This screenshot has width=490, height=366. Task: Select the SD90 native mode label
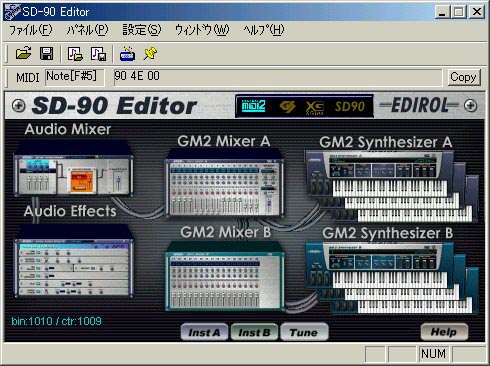349,107
